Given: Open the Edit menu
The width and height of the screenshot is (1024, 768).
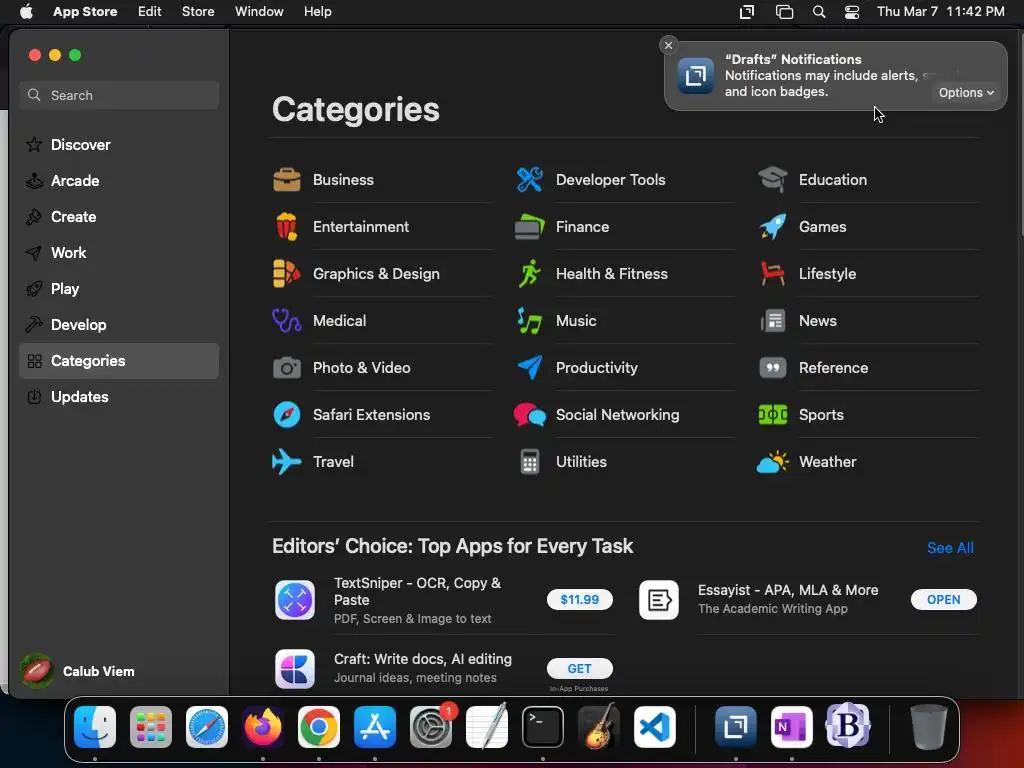Looking at the screenshot, I should 150,12.
